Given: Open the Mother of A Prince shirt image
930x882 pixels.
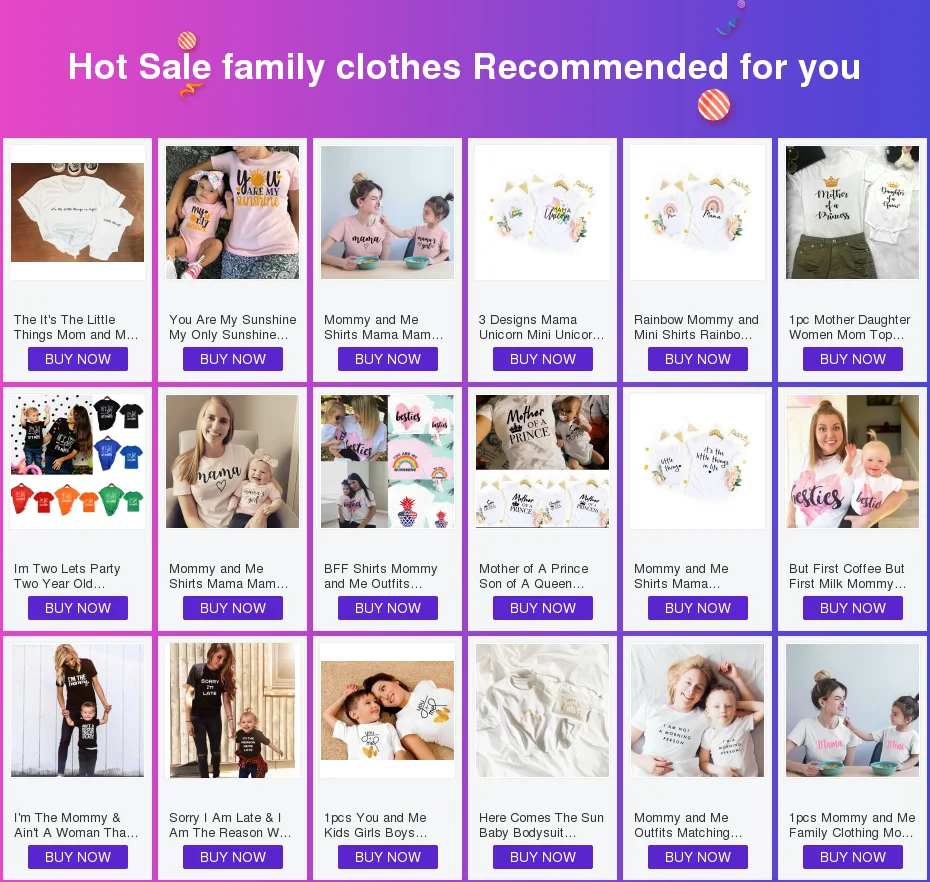Looking at the screenshot, I should (x=543, y=461).
